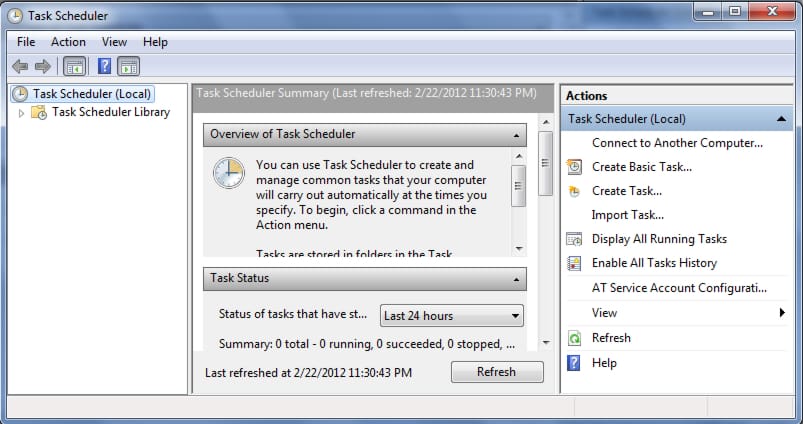
Task: Toggle the Show/Hide Action Pane icon
Action: [128, 67]
